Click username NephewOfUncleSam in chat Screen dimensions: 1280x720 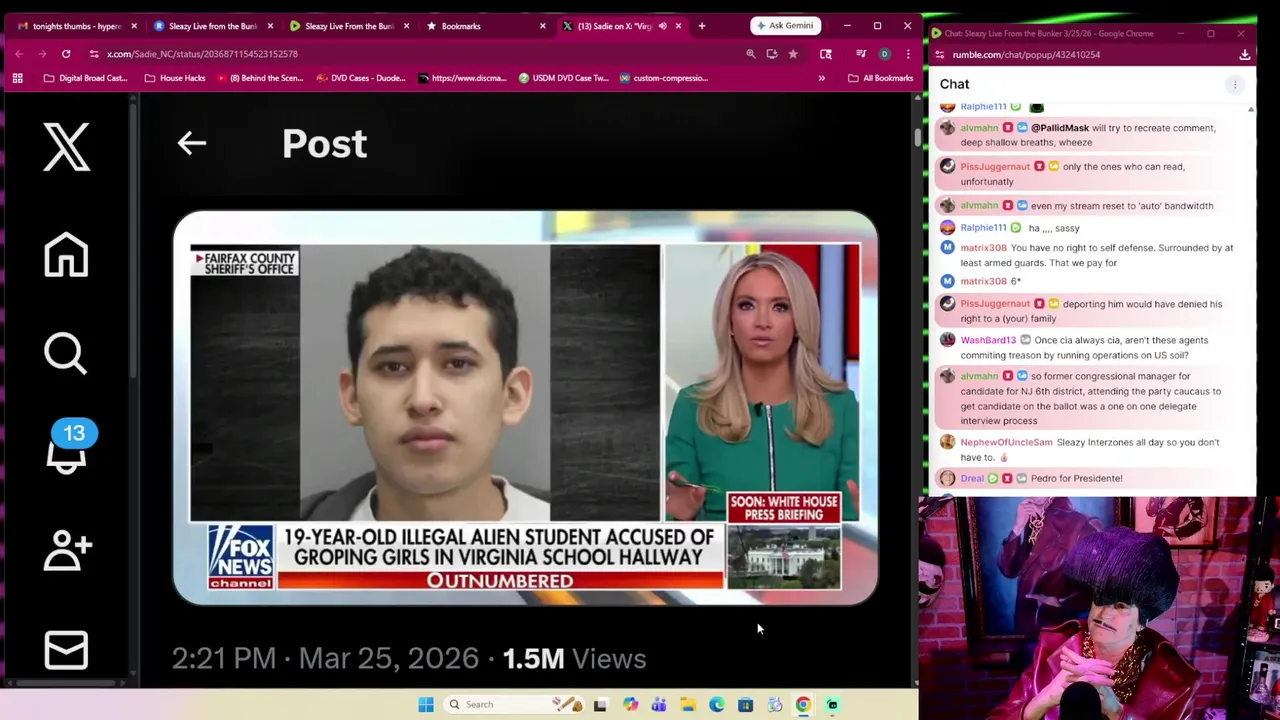point(1006,442)
